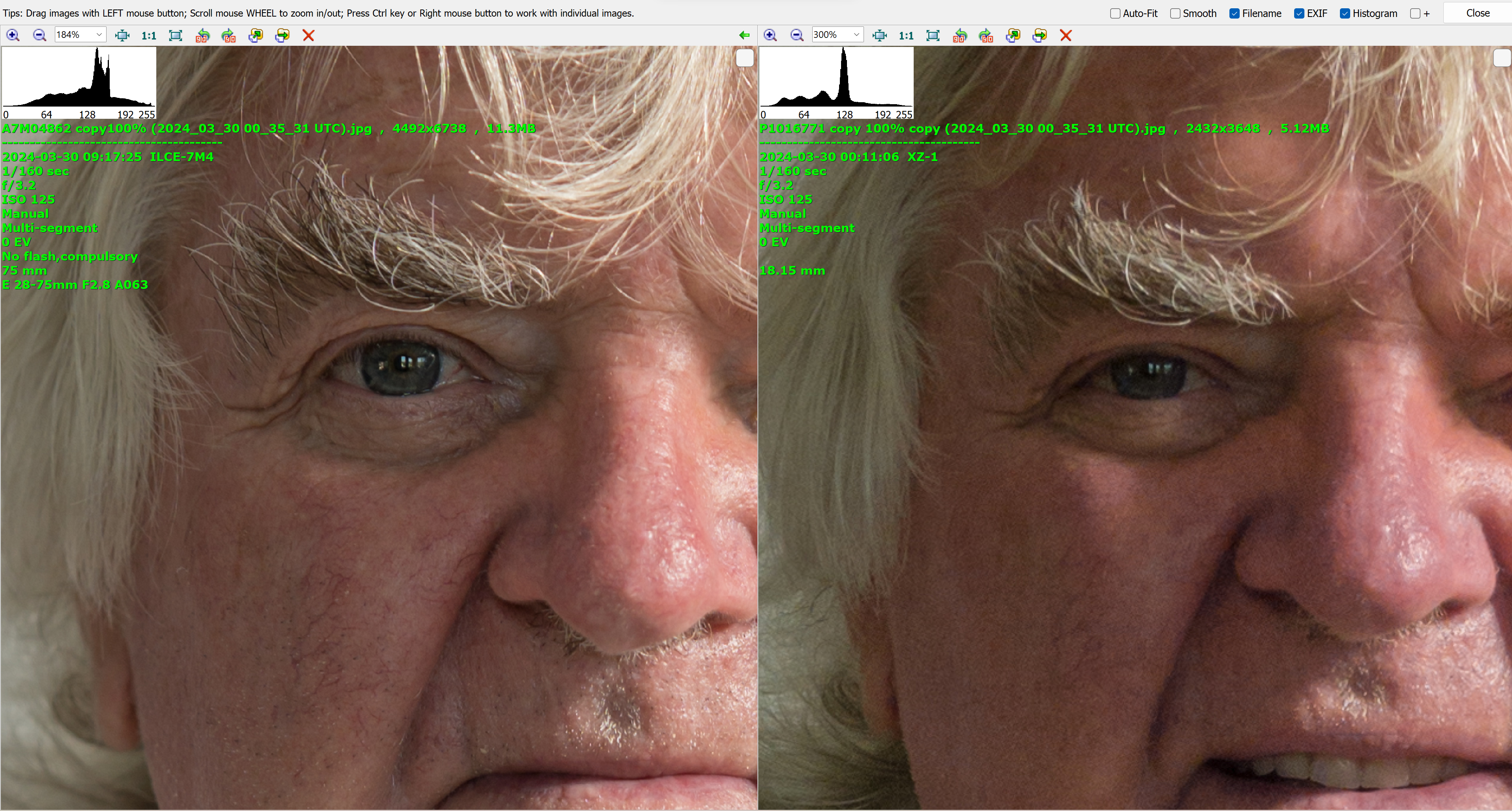Set left image to 1:1 actual size
The image size is (1512, 811).
pos(149,35)
